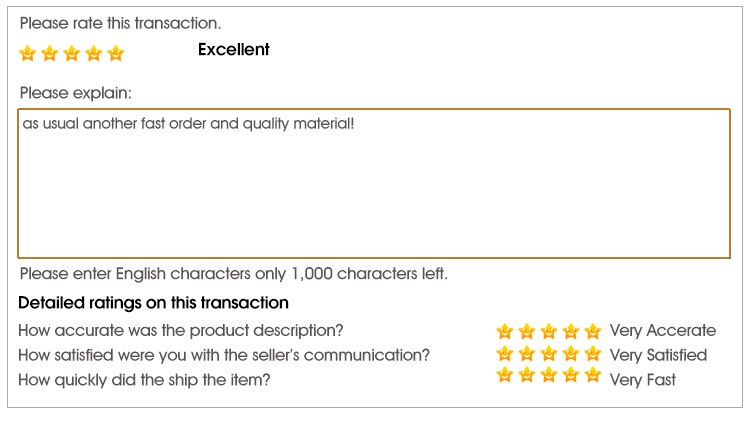750x423 pixels.
Task: Set transaction rating to two stars
Action: pos(50,53)
